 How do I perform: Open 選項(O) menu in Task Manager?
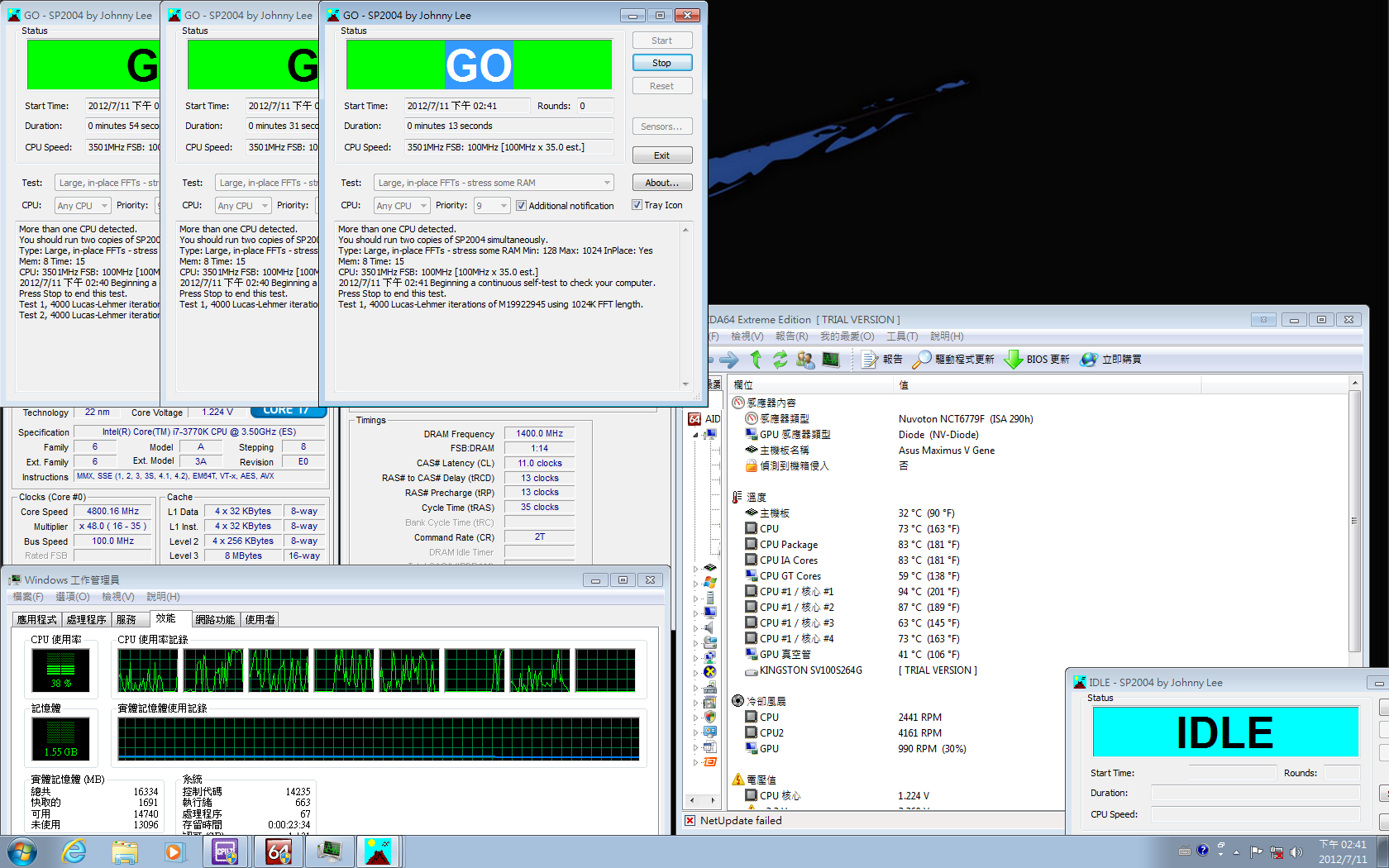(x=72, y=597)
